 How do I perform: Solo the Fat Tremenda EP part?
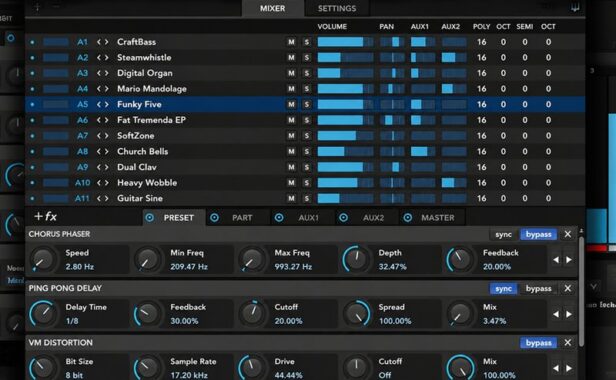pos(306,120)
